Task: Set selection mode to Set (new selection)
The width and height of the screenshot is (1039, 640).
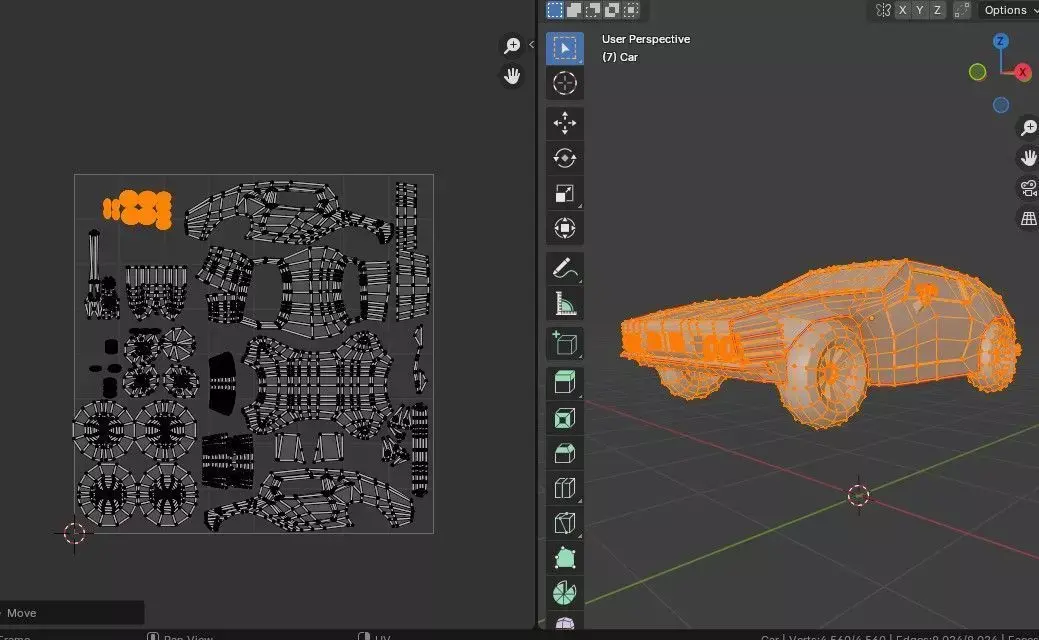Action: tap(555, 10)
